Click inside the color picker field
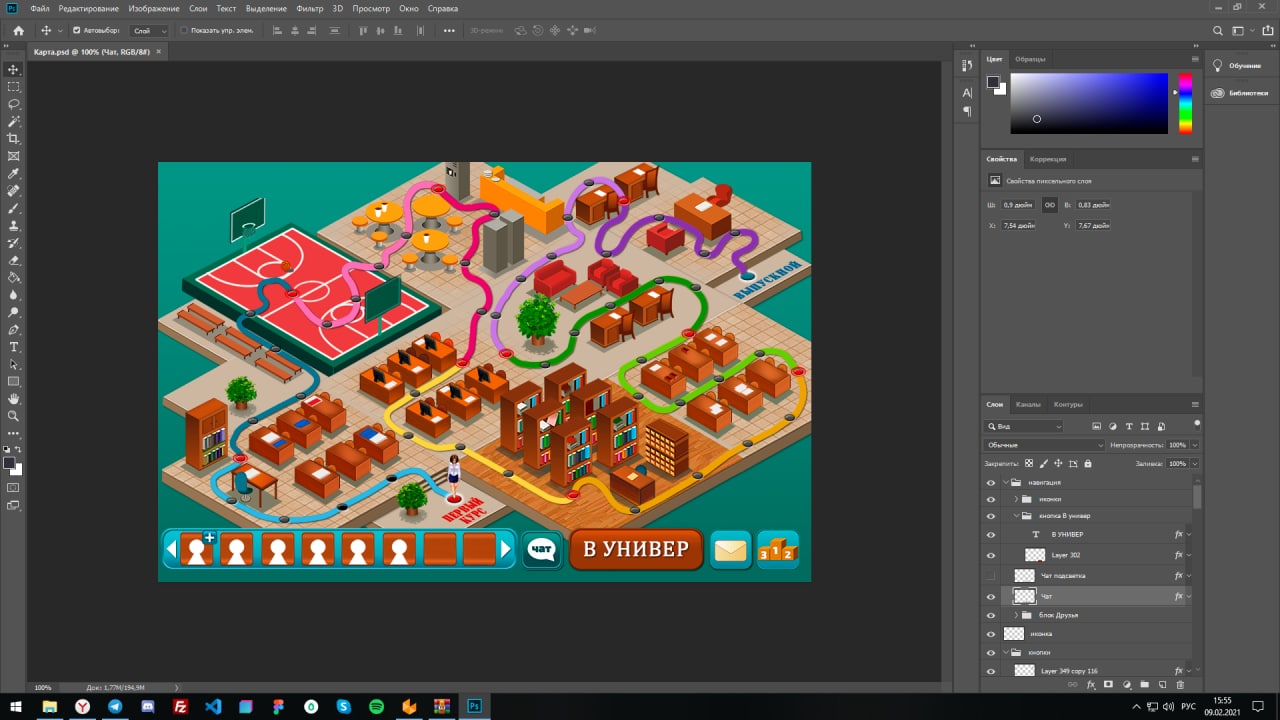 pos(1088,103)
